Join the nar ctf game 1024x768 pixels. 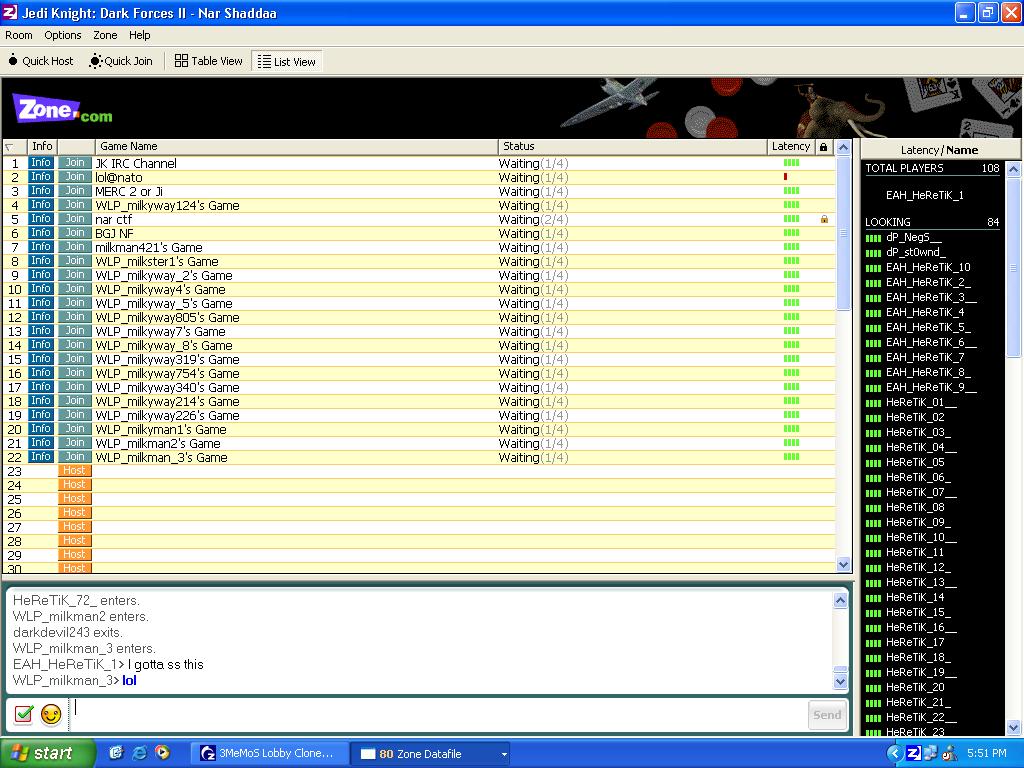(74, 219)
